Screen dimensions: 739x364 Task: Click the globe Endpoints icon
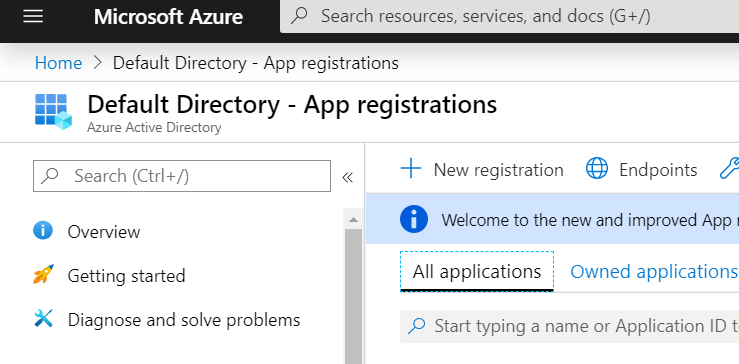597,169
